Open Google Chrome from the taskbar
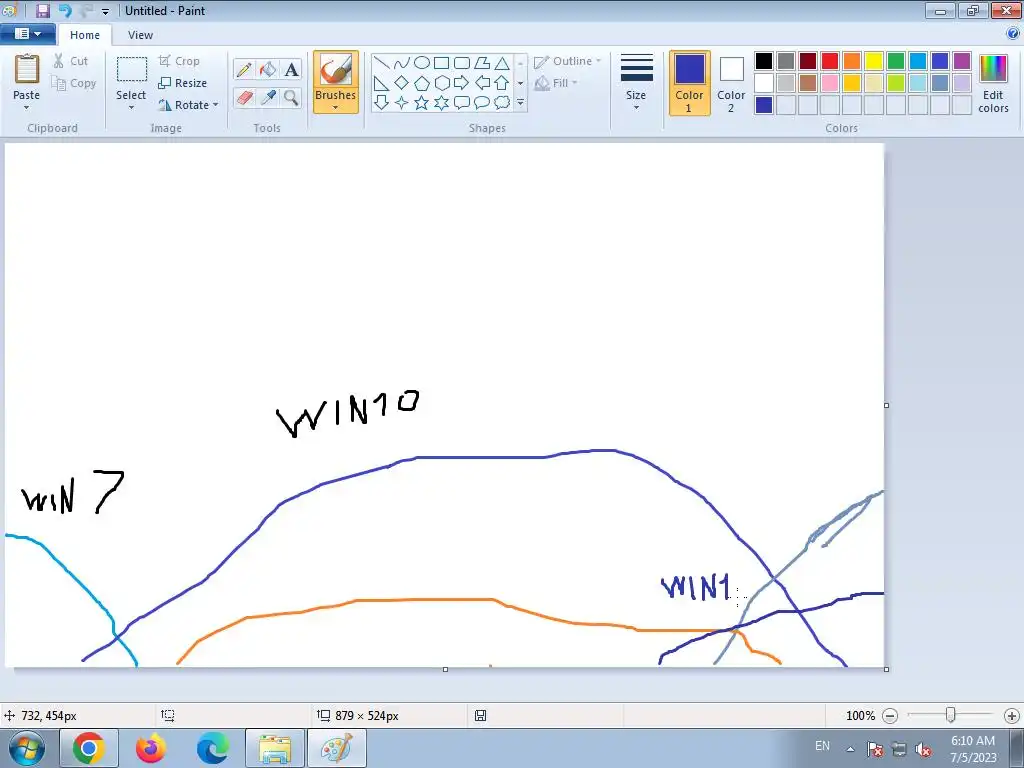Screen dimensions: 1024x768 [x=89, y=748]
